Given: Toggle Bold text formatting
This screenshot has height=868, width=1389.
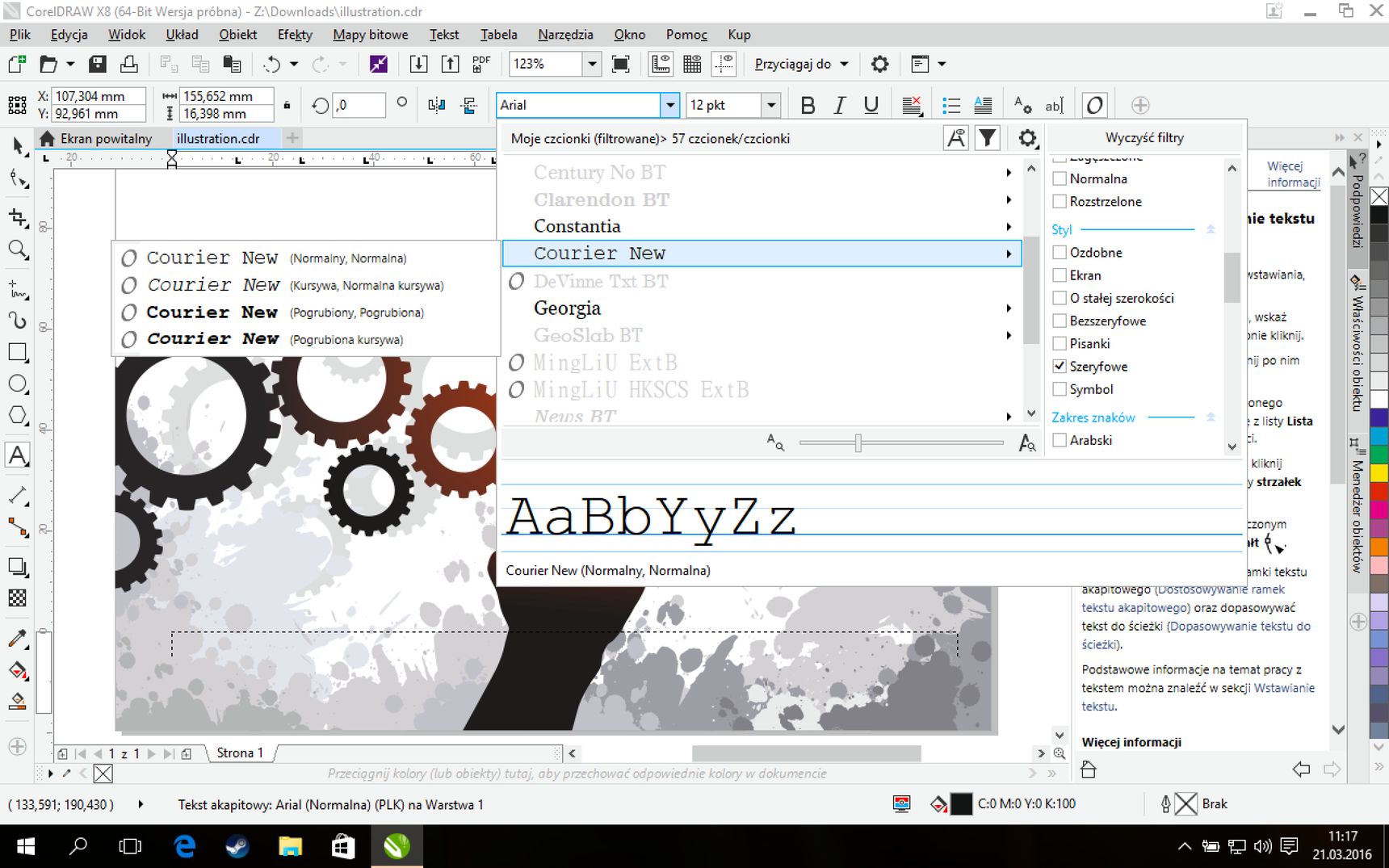Looking at the screenshot, I should (x=808, y=105).
